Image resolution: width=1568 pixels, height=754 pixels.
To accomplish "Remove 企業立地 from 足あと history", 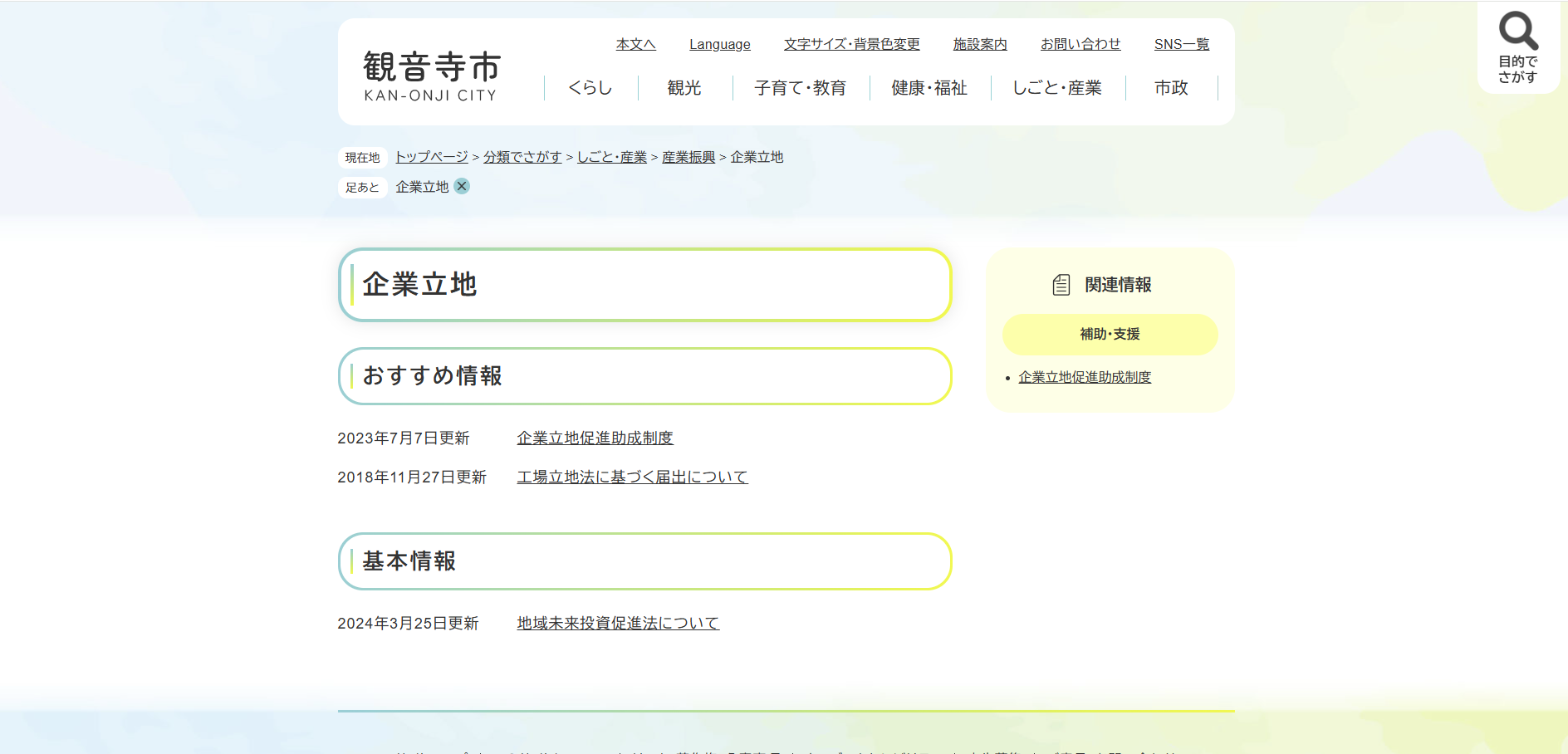I will [x=462, y=186].
